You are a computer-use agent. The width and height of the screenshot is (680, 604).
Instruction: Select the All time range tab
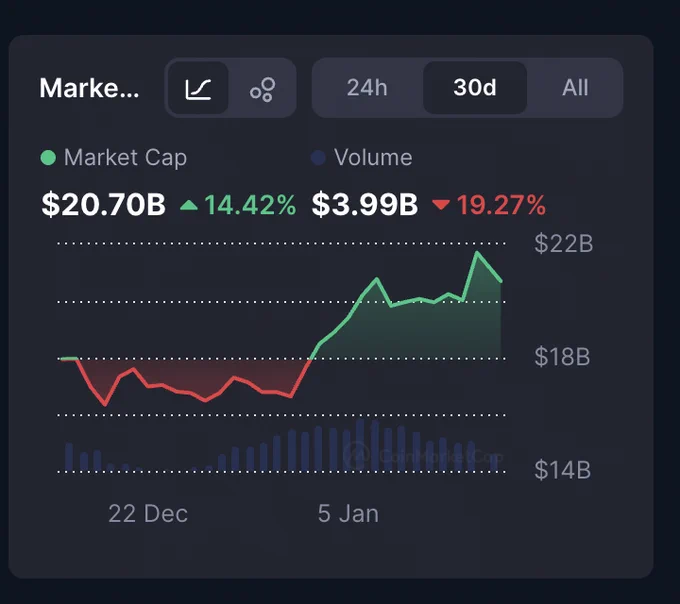[575, 88]
